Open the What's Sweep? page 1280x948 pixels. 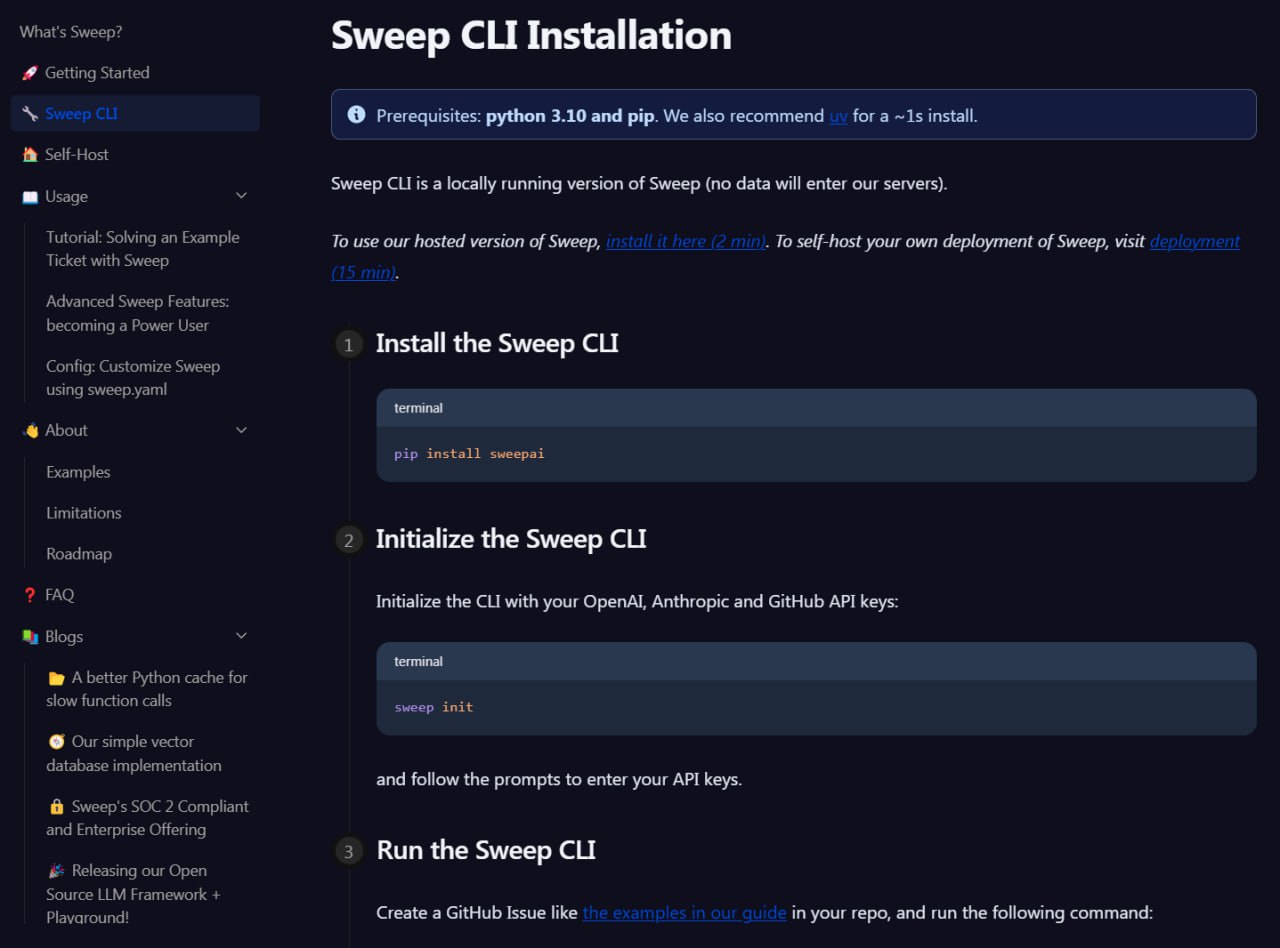(71, 32)
